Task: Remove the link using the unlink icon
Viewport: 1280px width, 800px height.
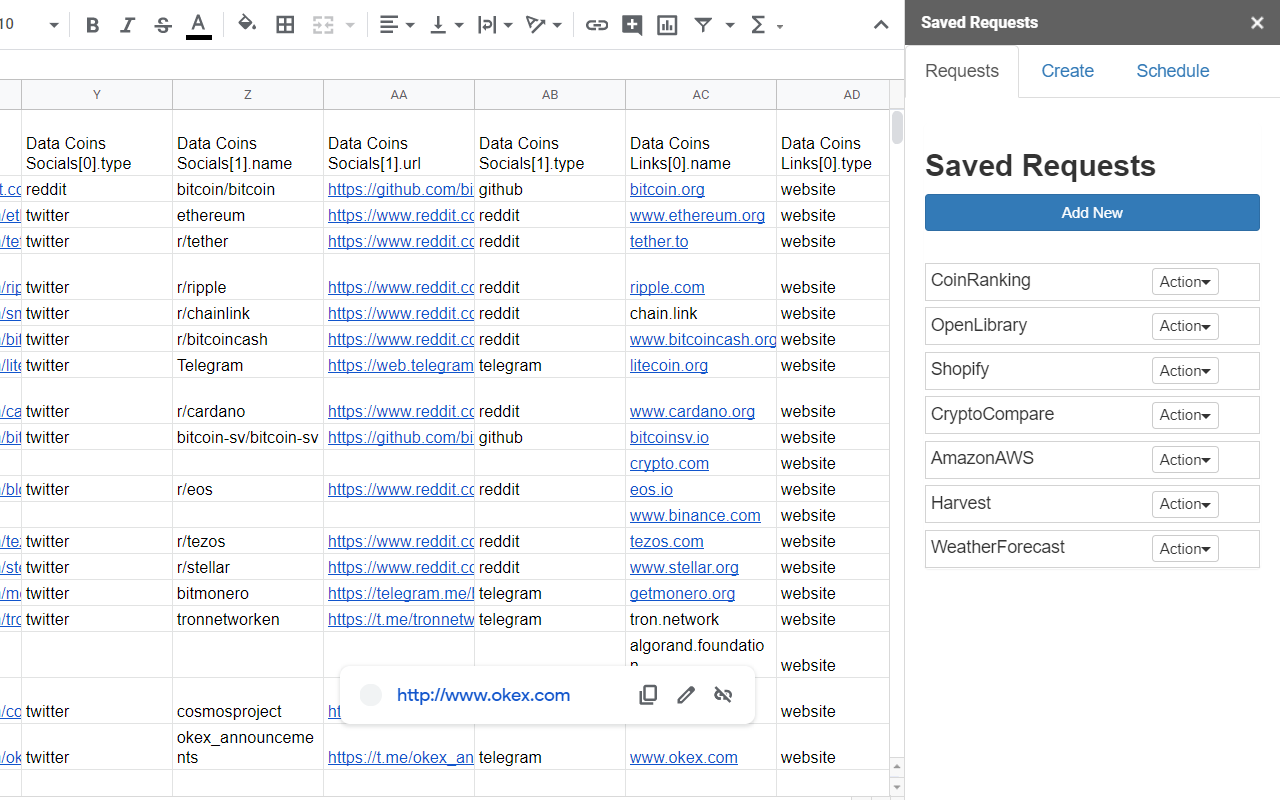Action: 723,695
